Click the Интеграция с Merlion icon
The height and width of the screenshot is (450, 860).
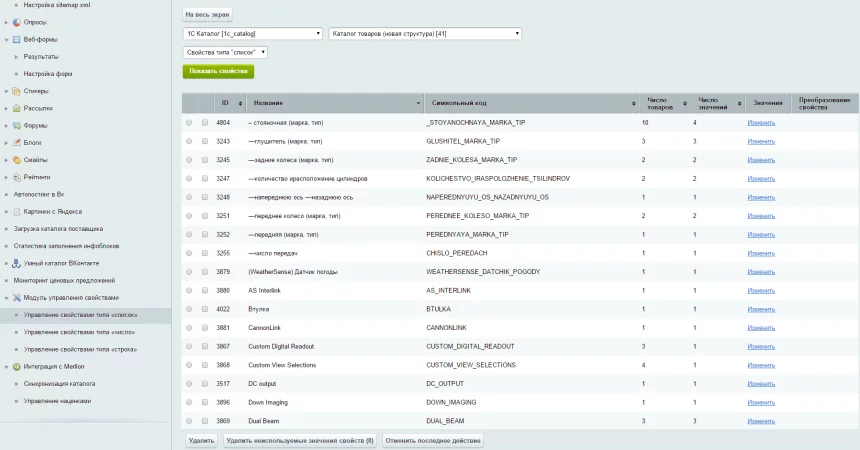pyautogui.click(x=16, y=366)
